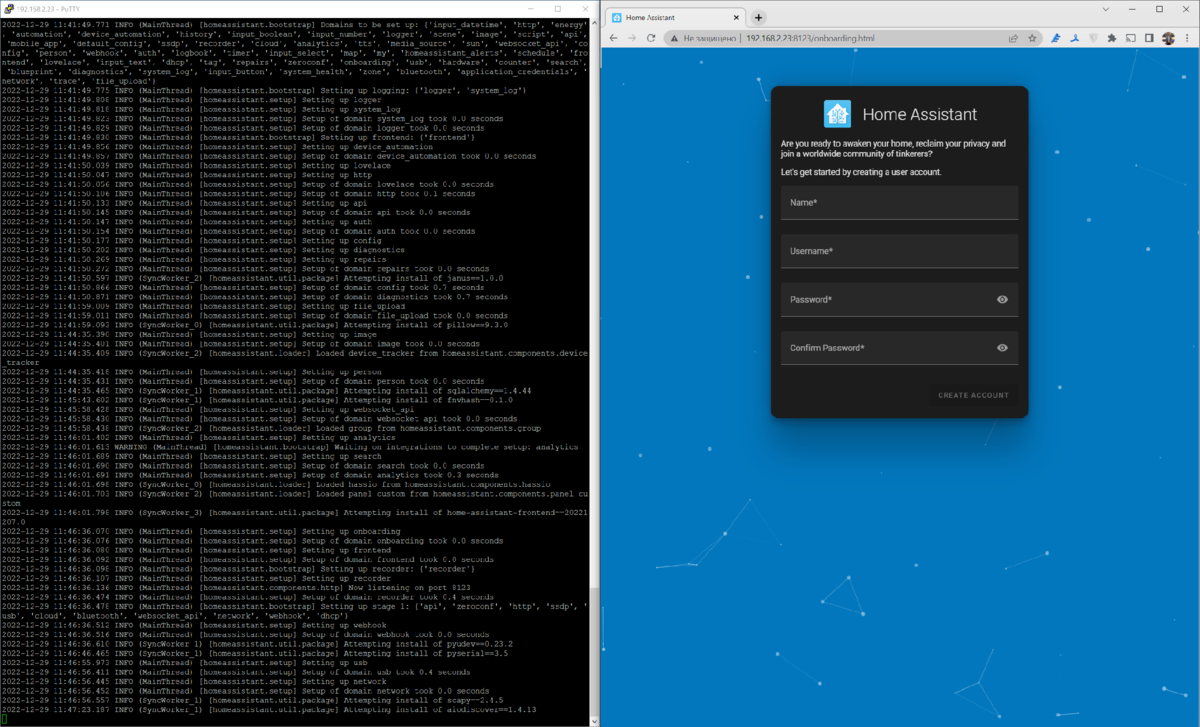The image size is (1200, 727).
Task: Click the PuTTY terminal vertical scrollbar
Action: (x=594, y=370)
